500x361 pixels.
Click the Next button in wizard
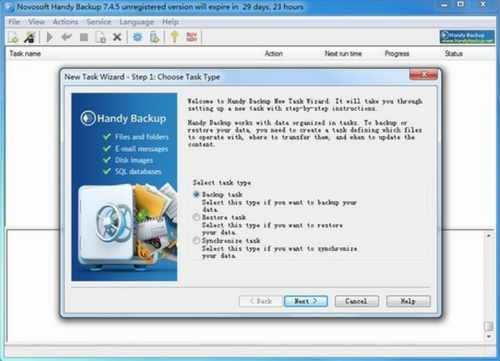[x=306, y=301]
